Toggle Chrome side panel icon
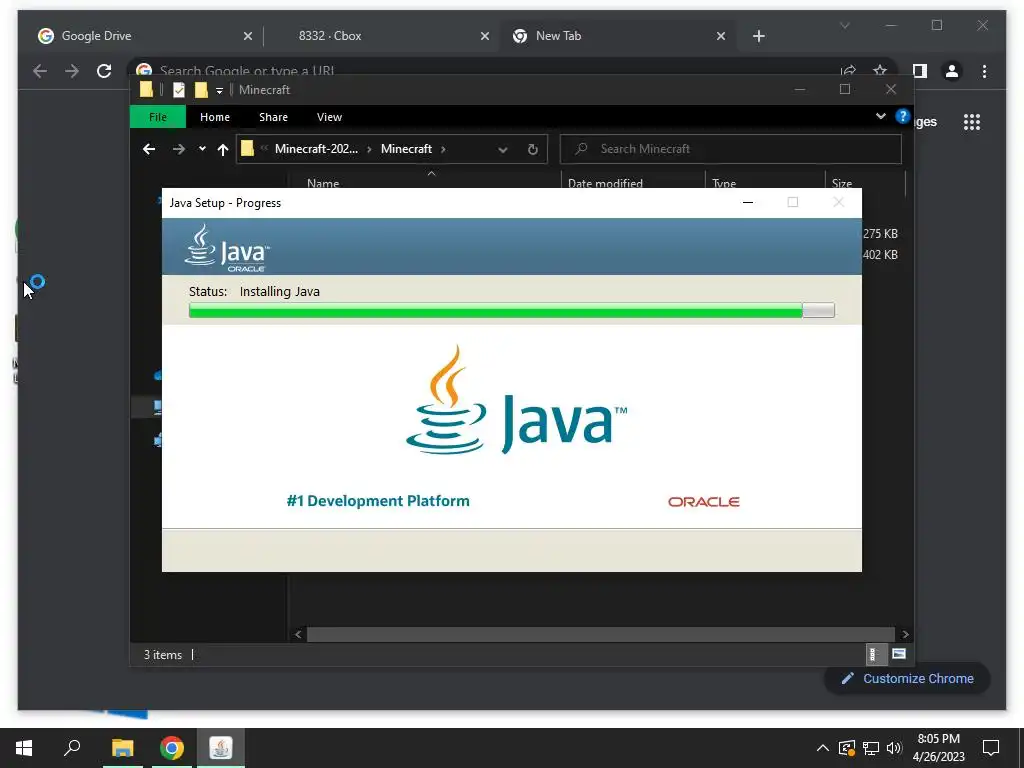 tap(920, 71)
